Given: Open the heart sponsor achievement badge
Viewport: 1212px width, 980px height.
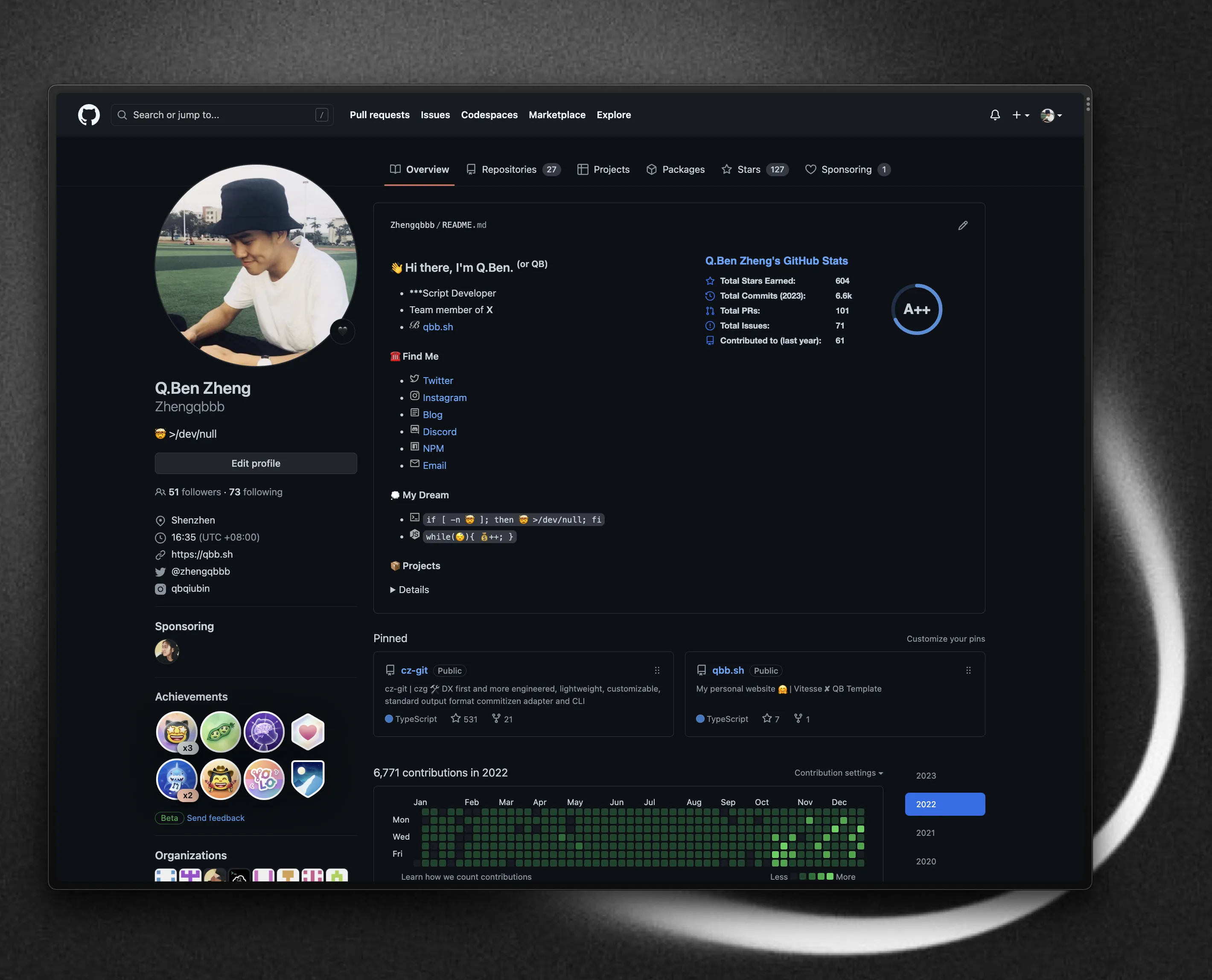Looking at the screenshot, I should click(308, 732).
